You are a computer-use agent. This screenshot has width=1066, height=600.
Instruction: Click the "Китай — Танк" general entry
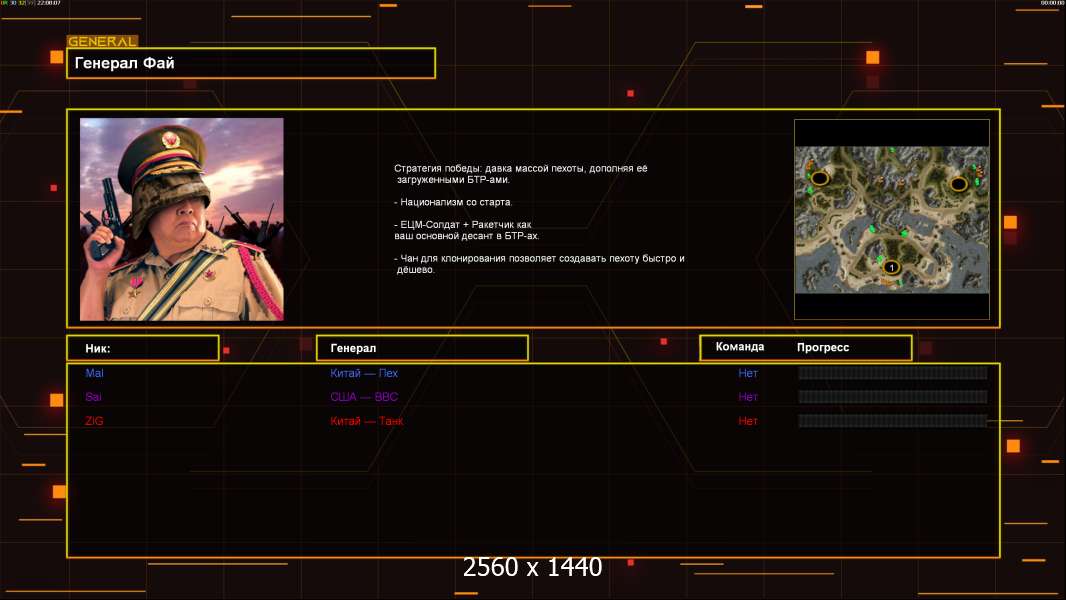(366, 421)
